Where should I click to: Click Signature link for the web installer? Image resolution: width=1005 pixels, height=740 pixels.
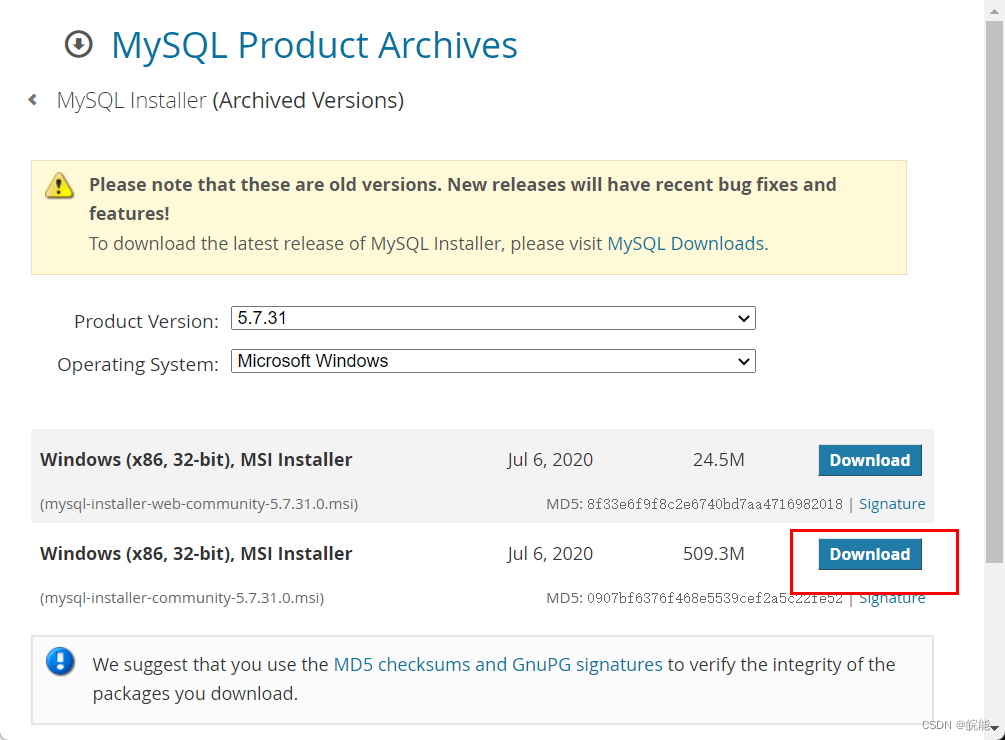coord(892,504)
